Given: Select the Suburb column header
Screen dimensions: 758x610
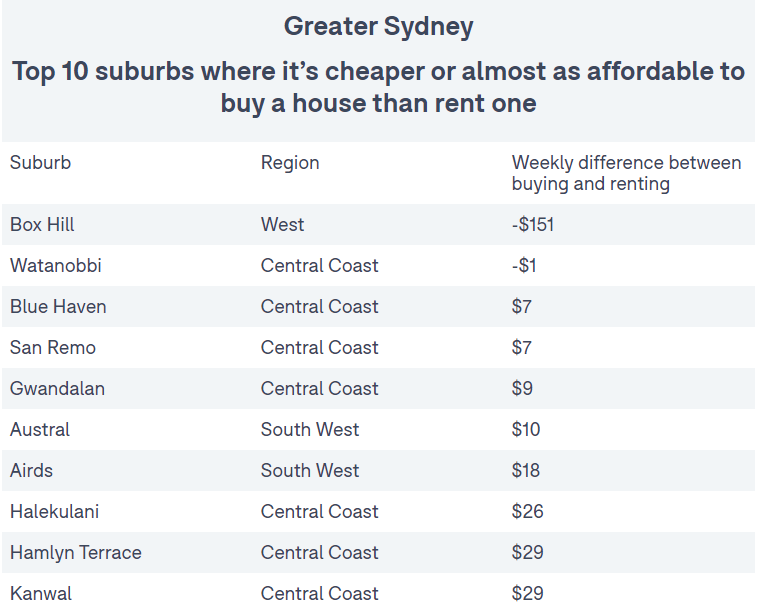Looking at the screenshot, I should (41, 162).
